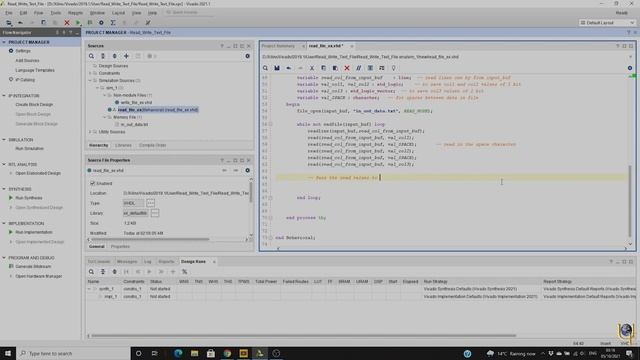This screenshot has height=360, width=640.
Task: Click Run Synthesis
Action: (x=29, y=198)
